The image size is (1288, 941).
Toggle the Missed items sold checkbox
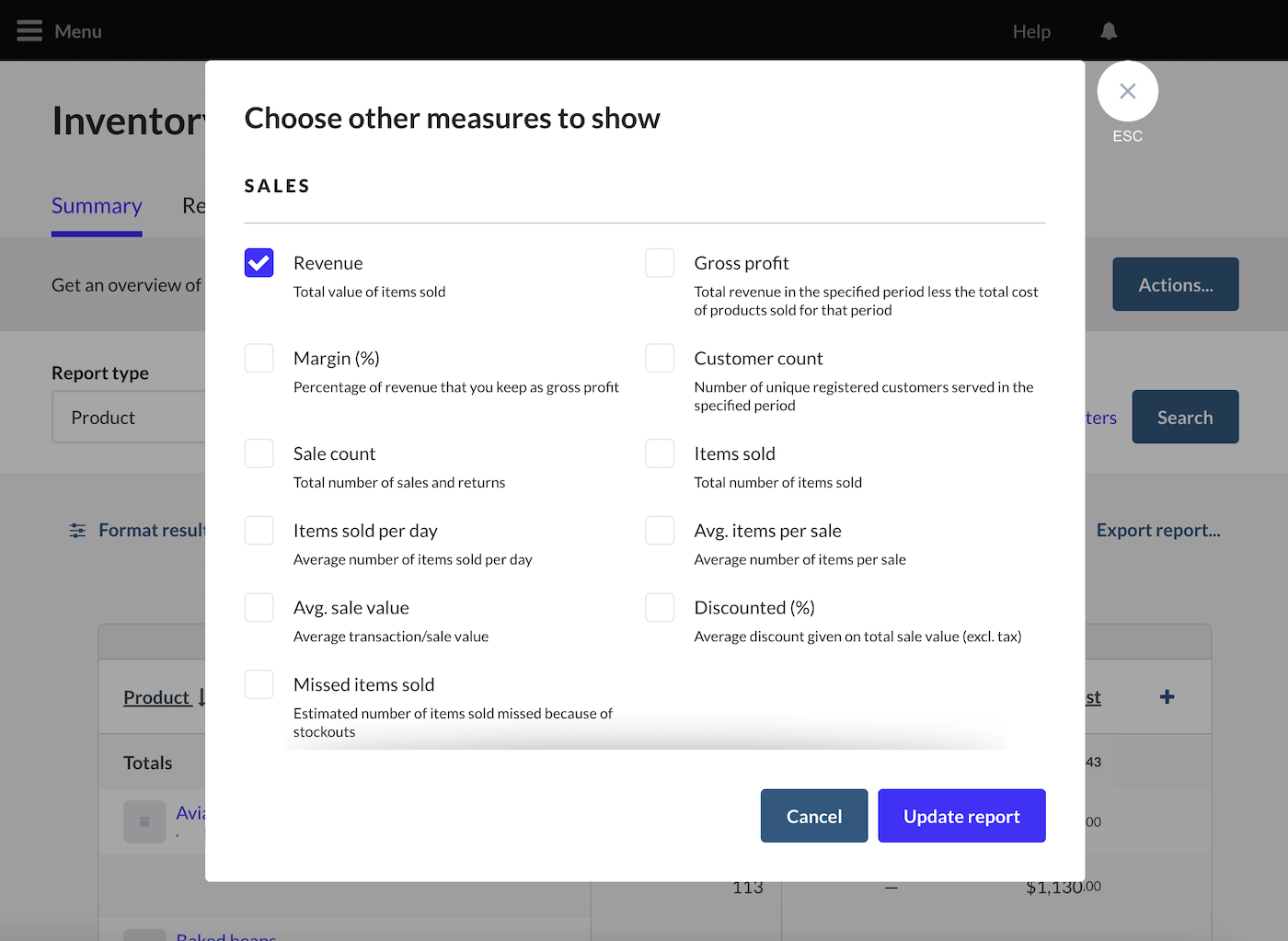click(259, 684)
